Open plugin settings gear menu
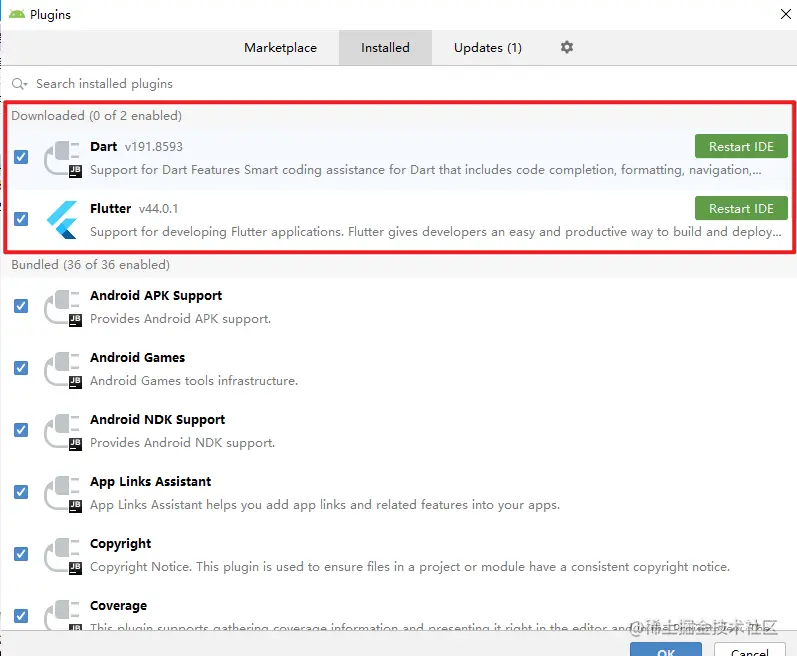Screen dimensions: 797x656 pyautogui.click(x=567, y=47)
